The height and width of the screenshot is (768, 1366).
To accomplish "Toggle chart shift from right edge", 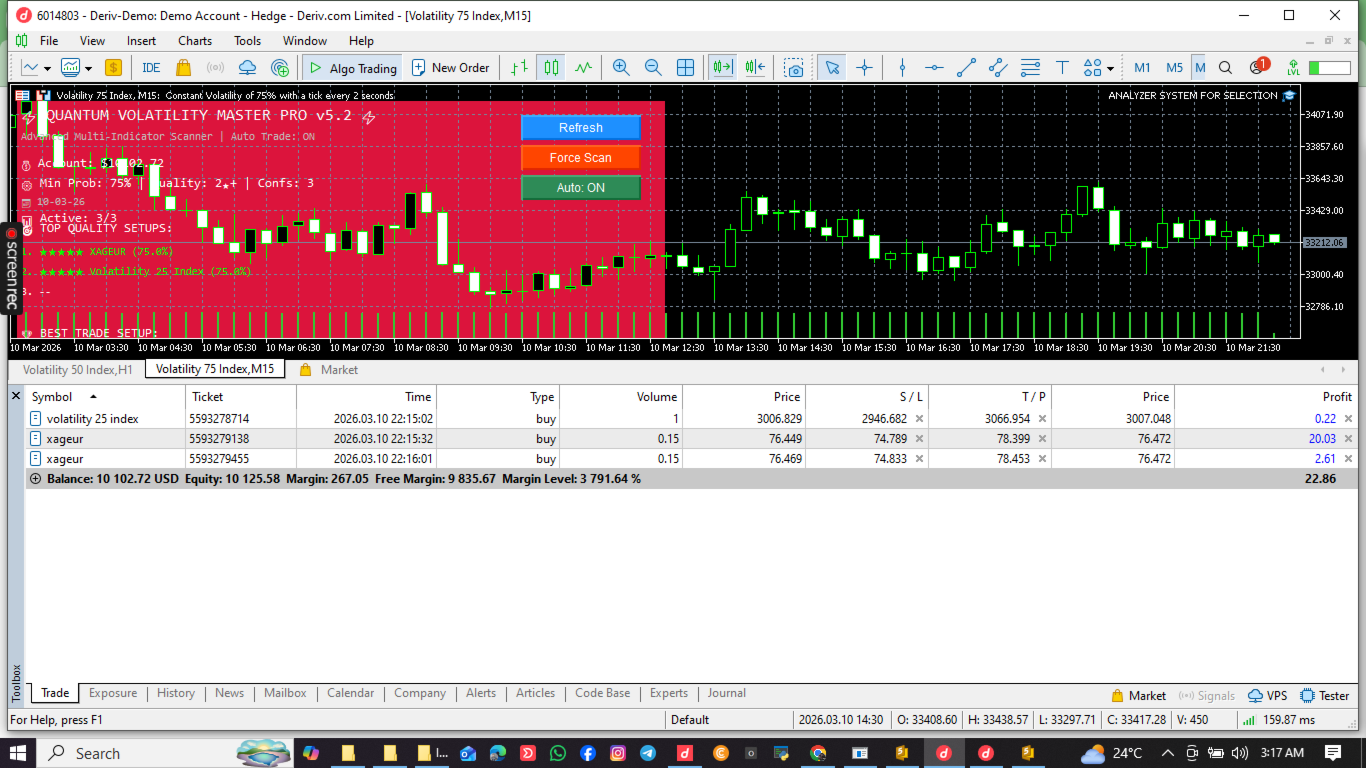I will click(x=755, y=68).
